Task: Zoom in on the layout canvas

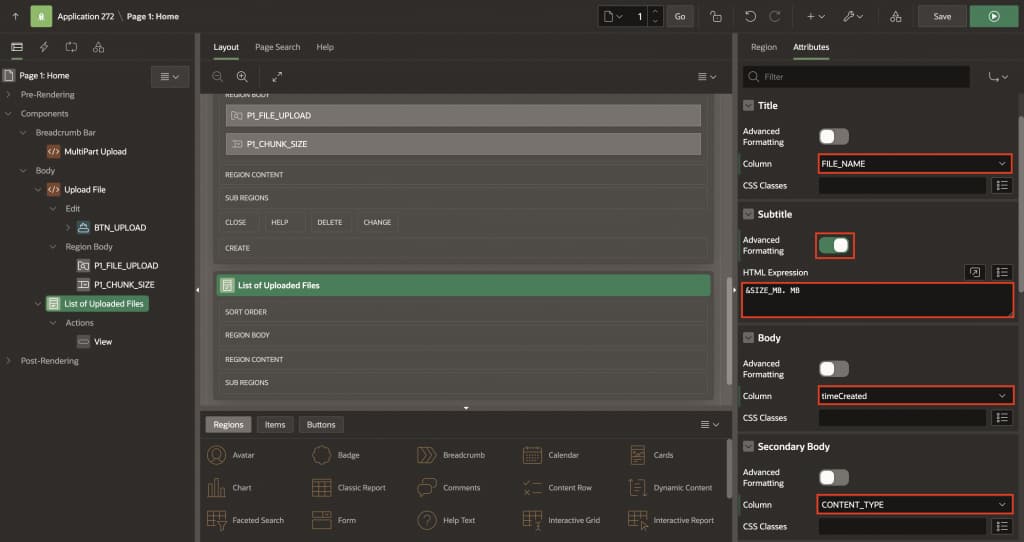Action: click(x=242, y=76)
